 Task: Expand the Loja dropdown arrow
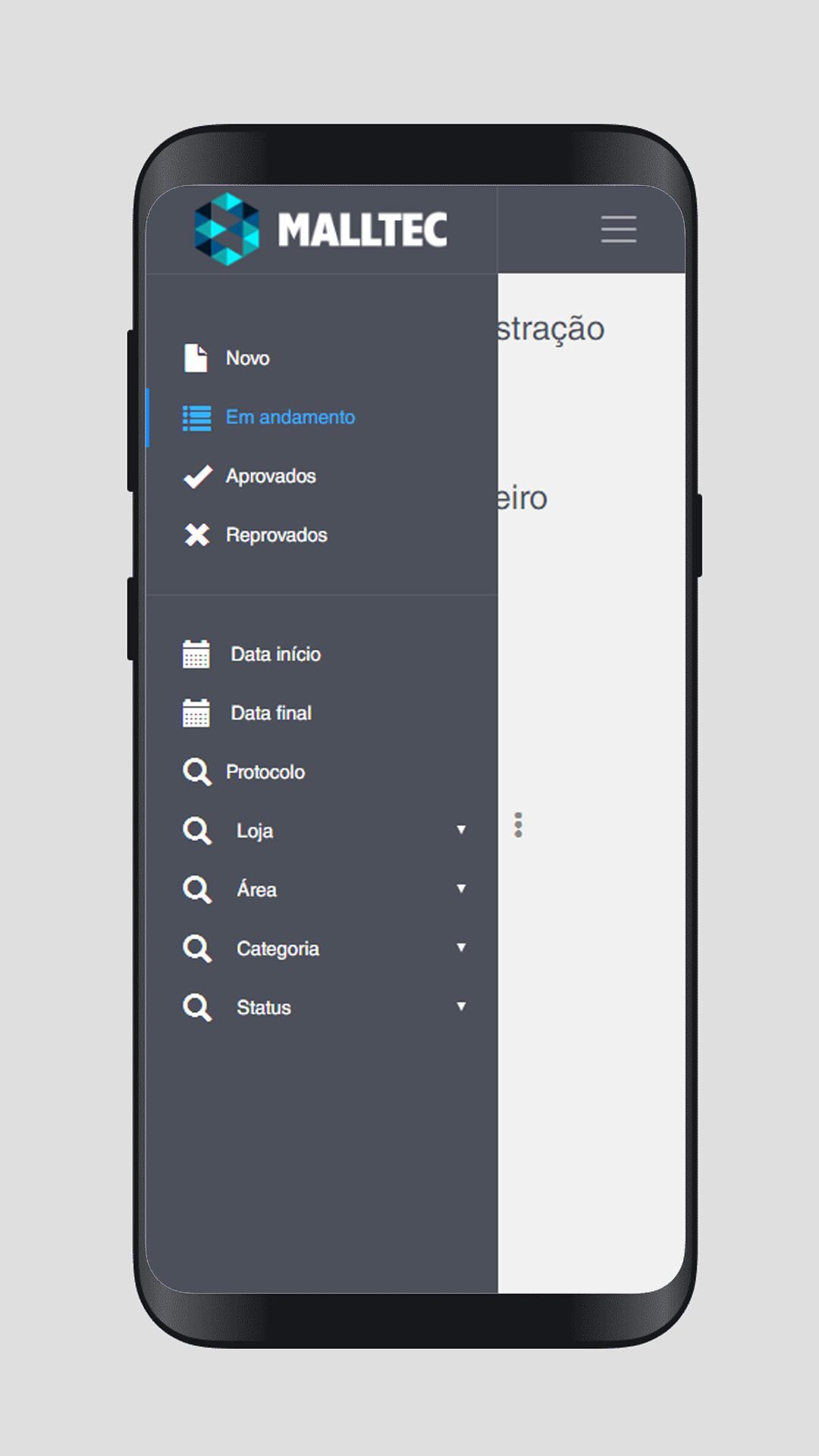[460, 830]
